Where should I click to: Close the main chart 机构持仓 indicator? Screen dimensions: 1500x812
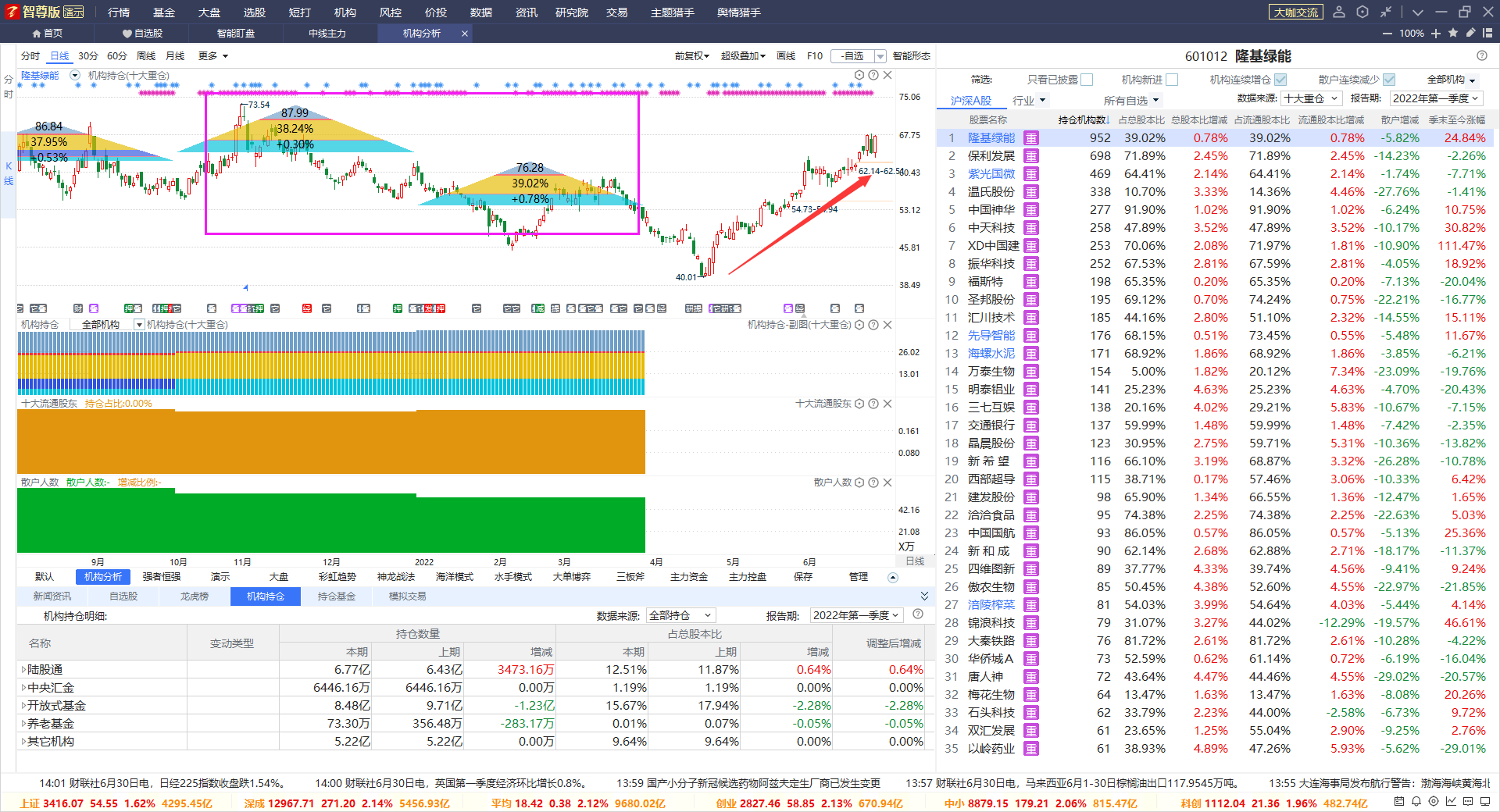(887, 75)
